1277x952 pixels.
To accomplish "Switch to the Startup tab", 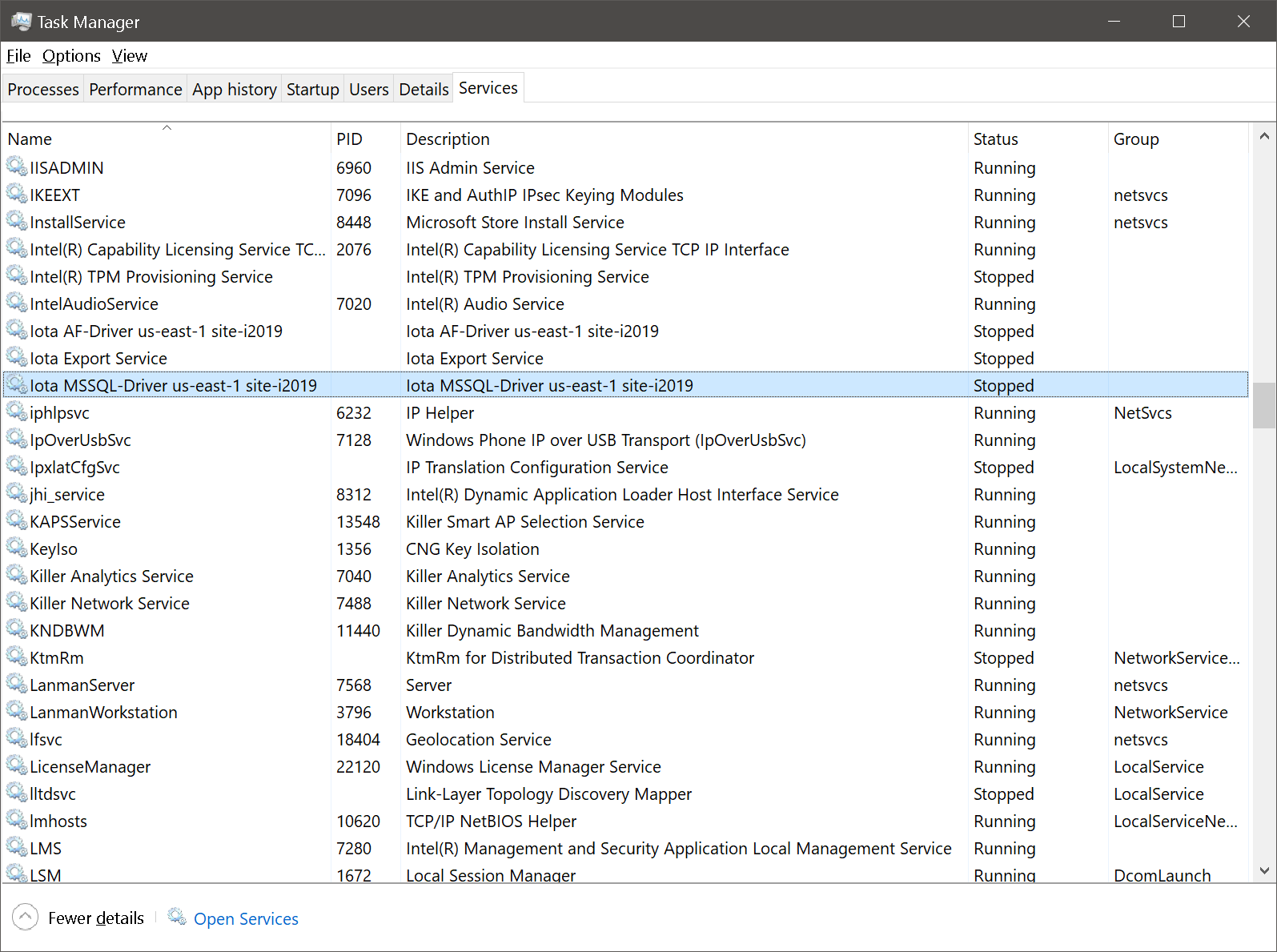I will (x=312, y=89).
